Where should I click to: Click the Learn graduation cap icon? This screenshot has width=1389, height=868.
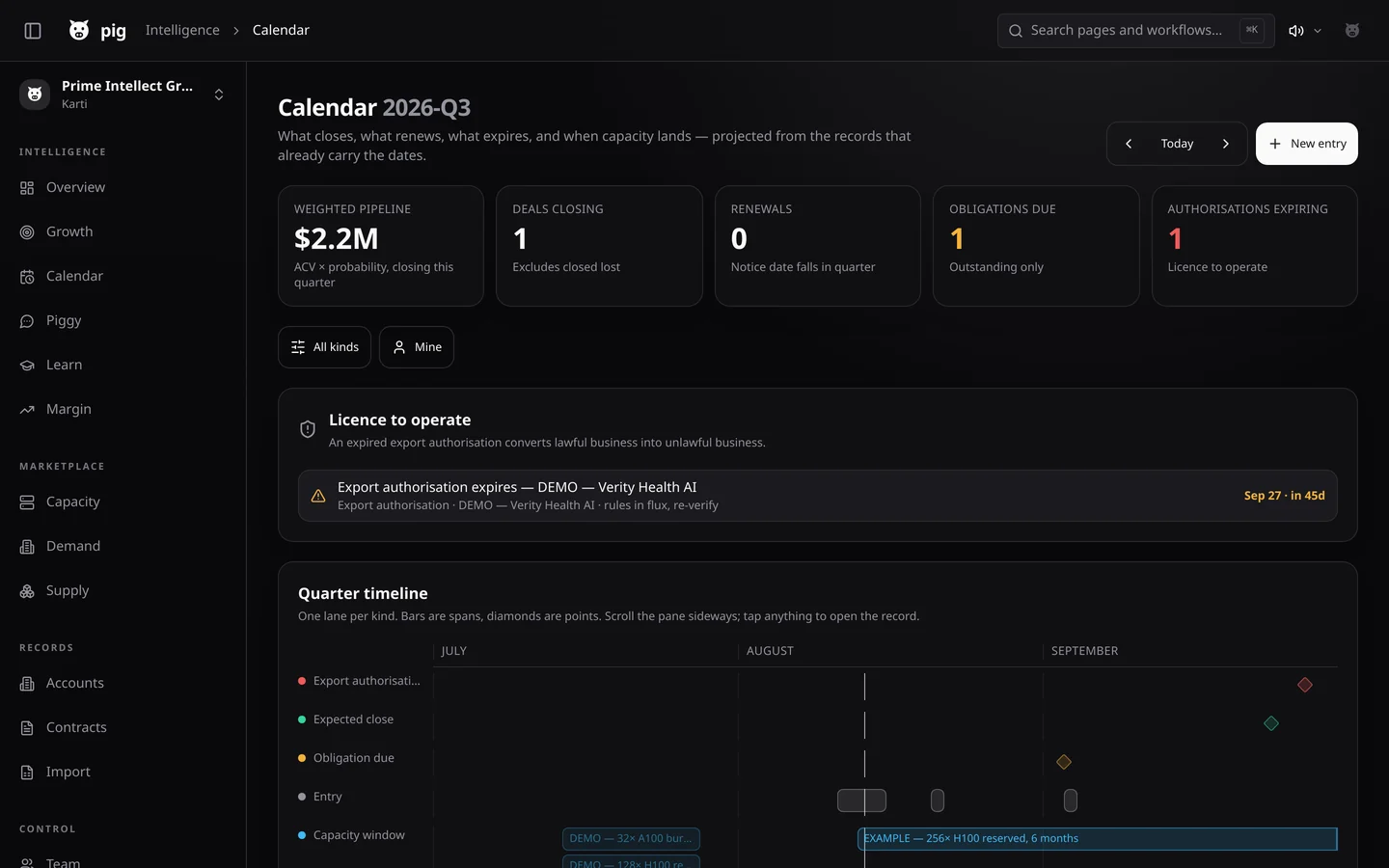click(x=27, y=366)
